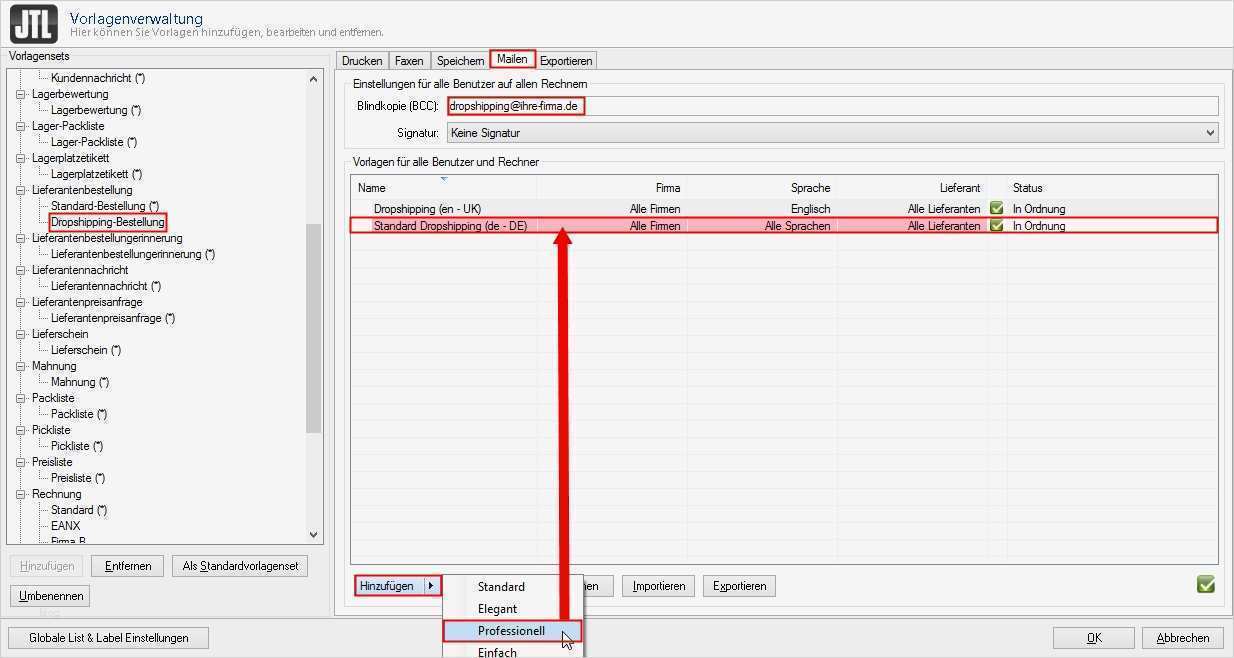This screenshot has height=658, width=1234.
Task: Select Standard (*) under Rechnung
Action: click(79, 510)
